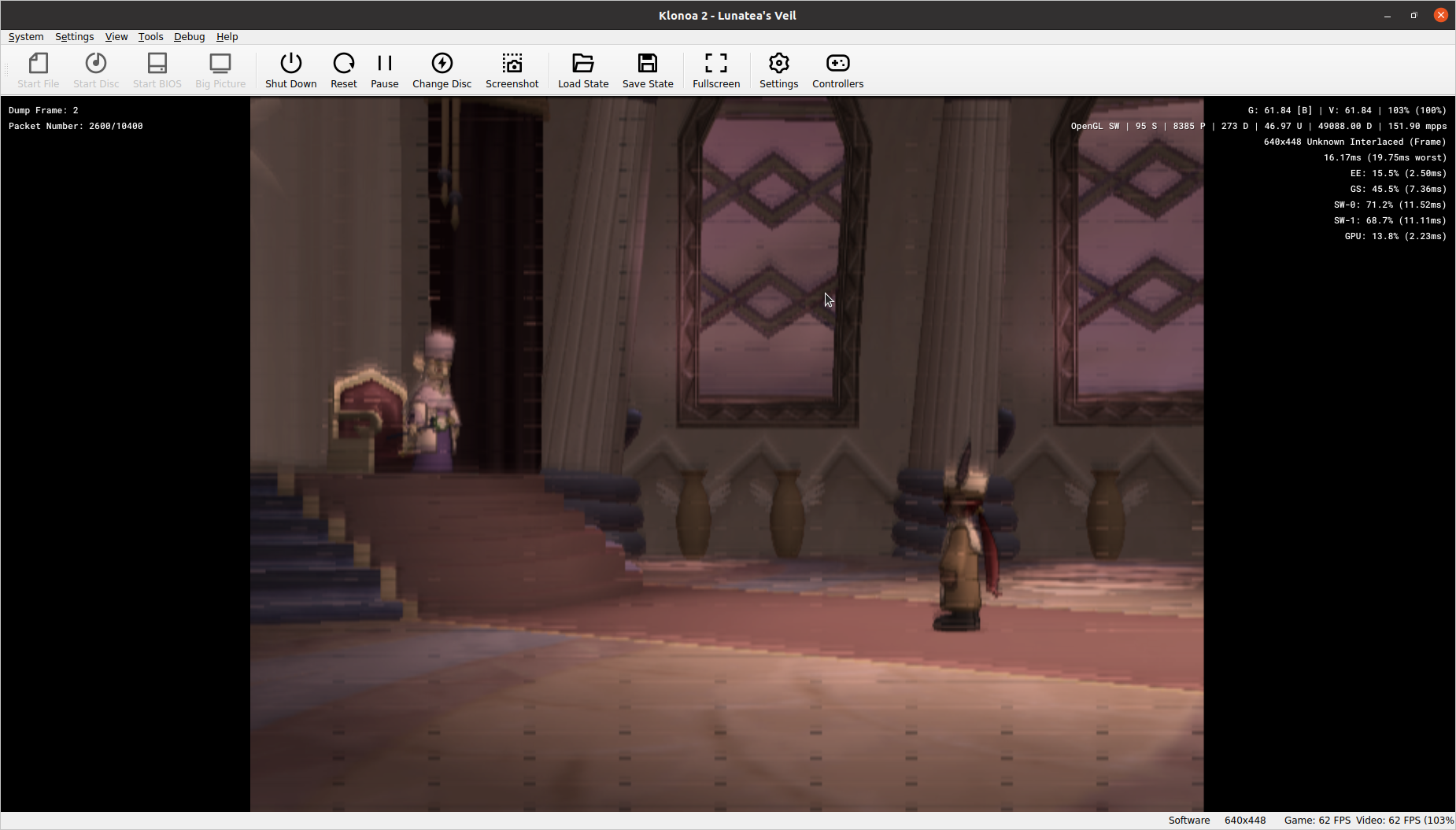This screenshot has width=1456, height=830.
Task: Reset the running game
Action: point(344,71)
